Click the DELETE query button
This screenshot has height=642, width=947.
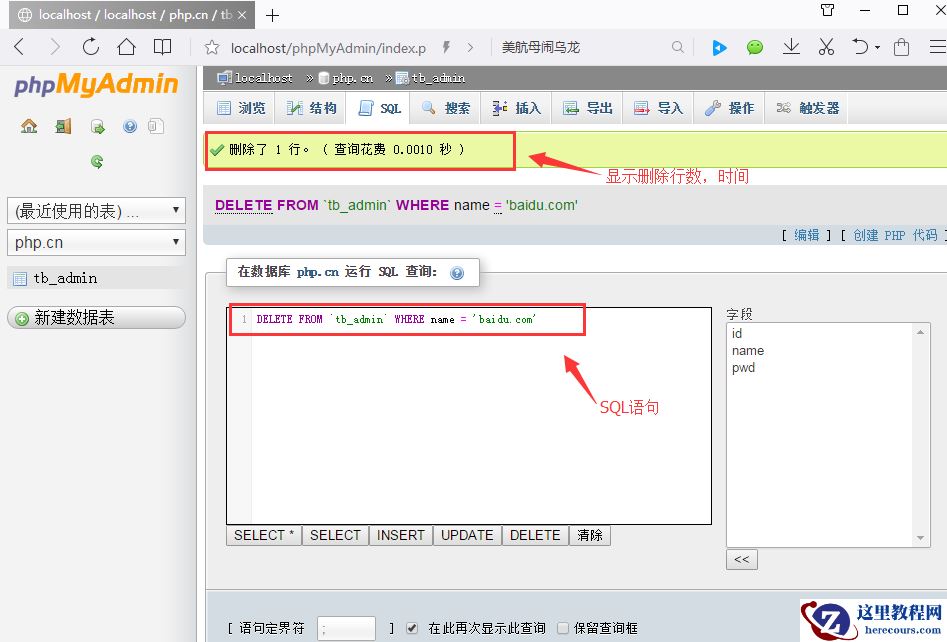pos(535,535)
